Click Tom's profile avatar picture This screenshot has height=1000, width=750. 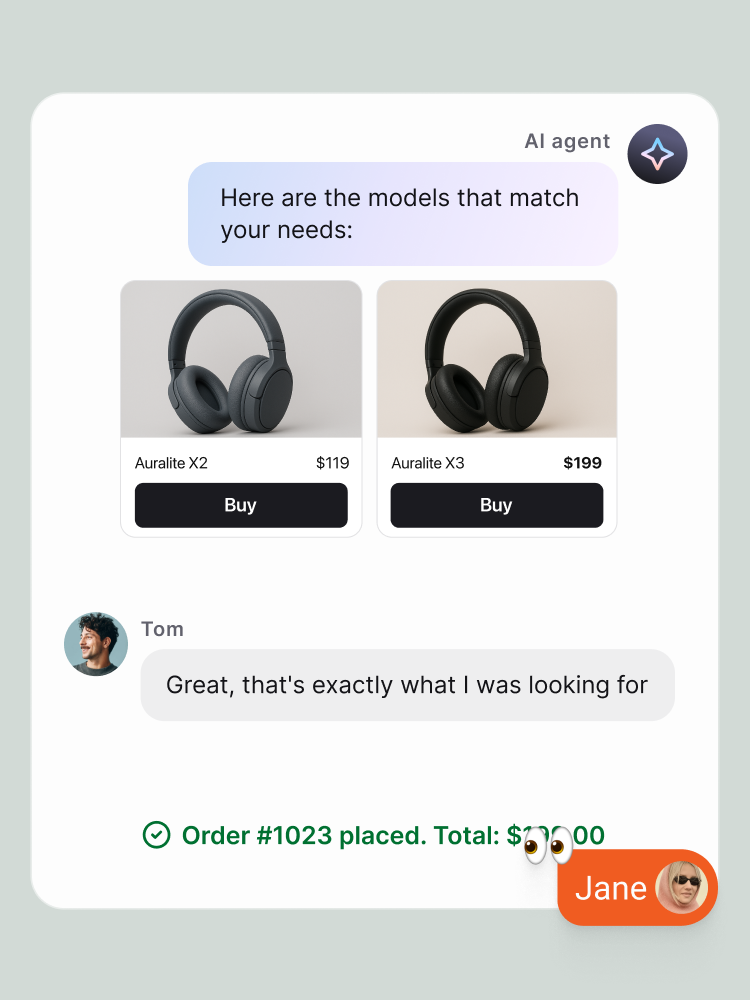[x=96, y=645]
